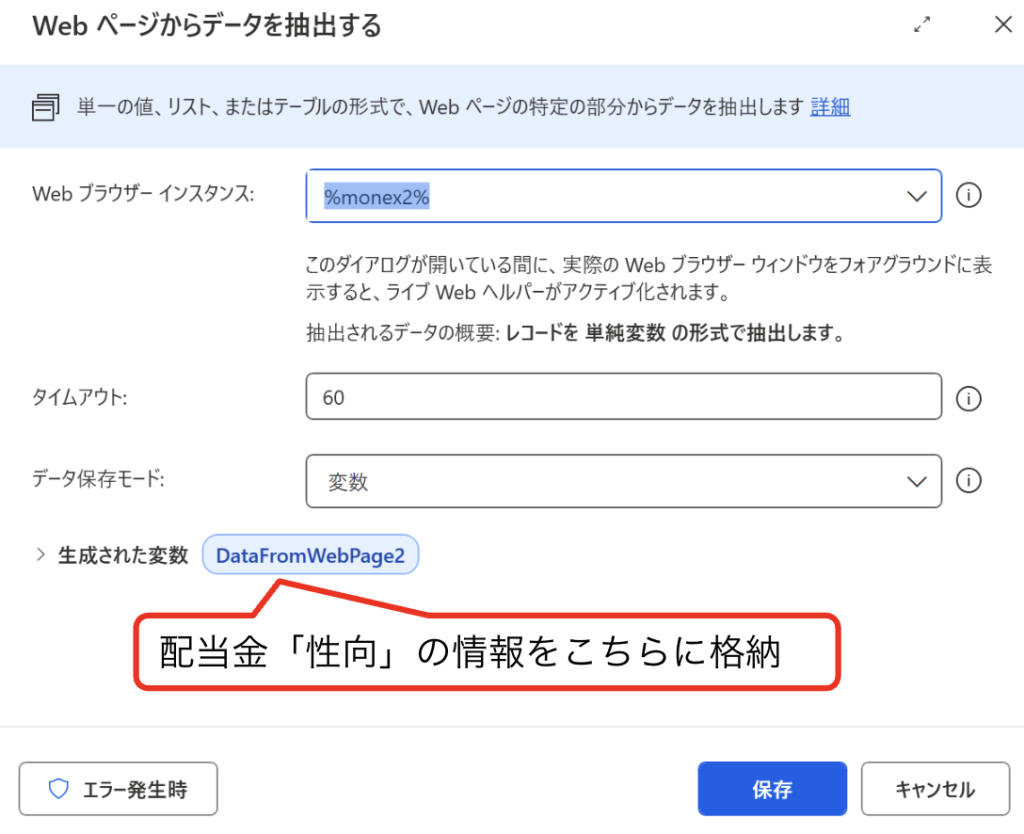
Task: Click the shield icon on エラー発生時
Action: tap(59, 789)
